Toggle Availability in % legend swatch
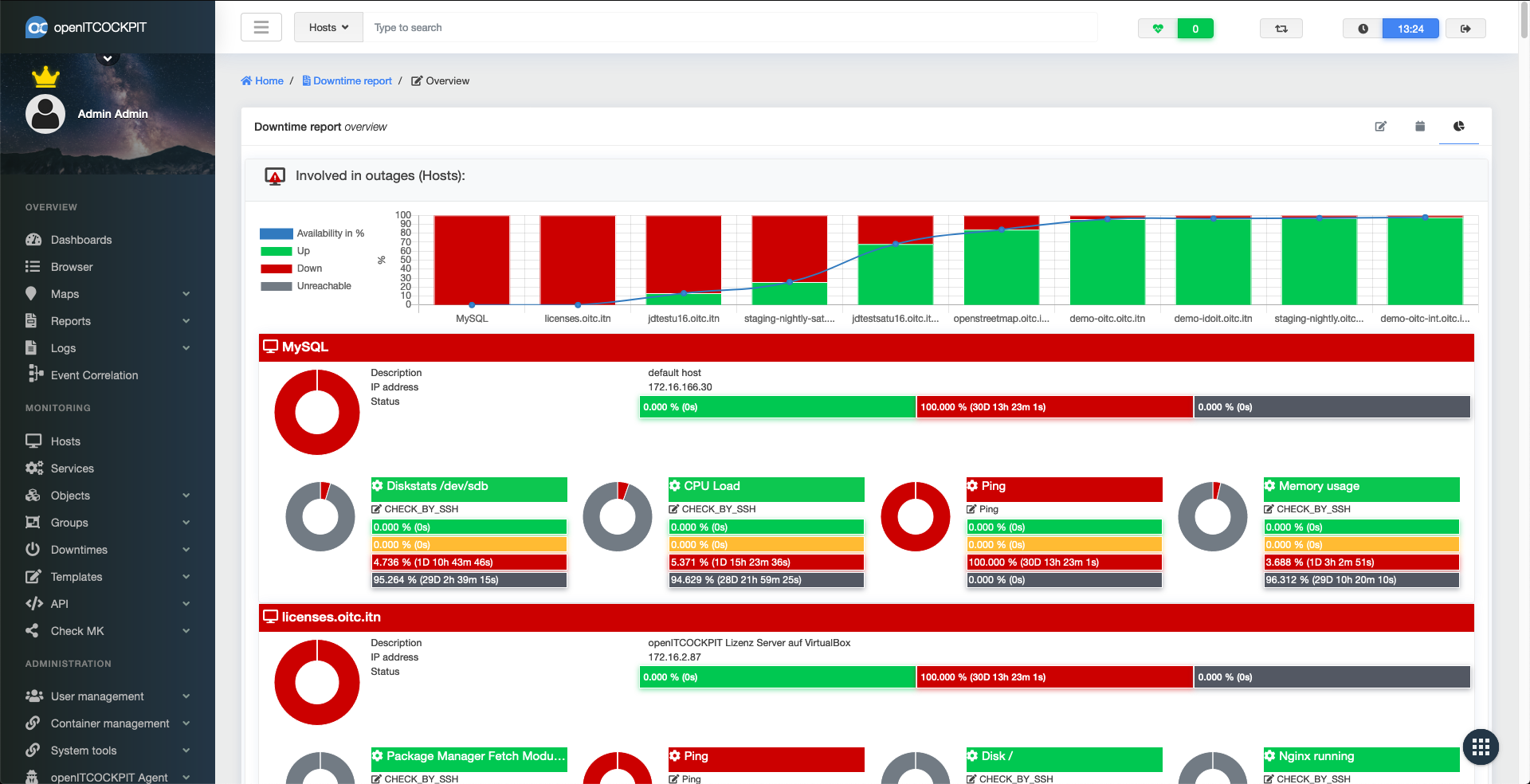 tap(276, 233)
